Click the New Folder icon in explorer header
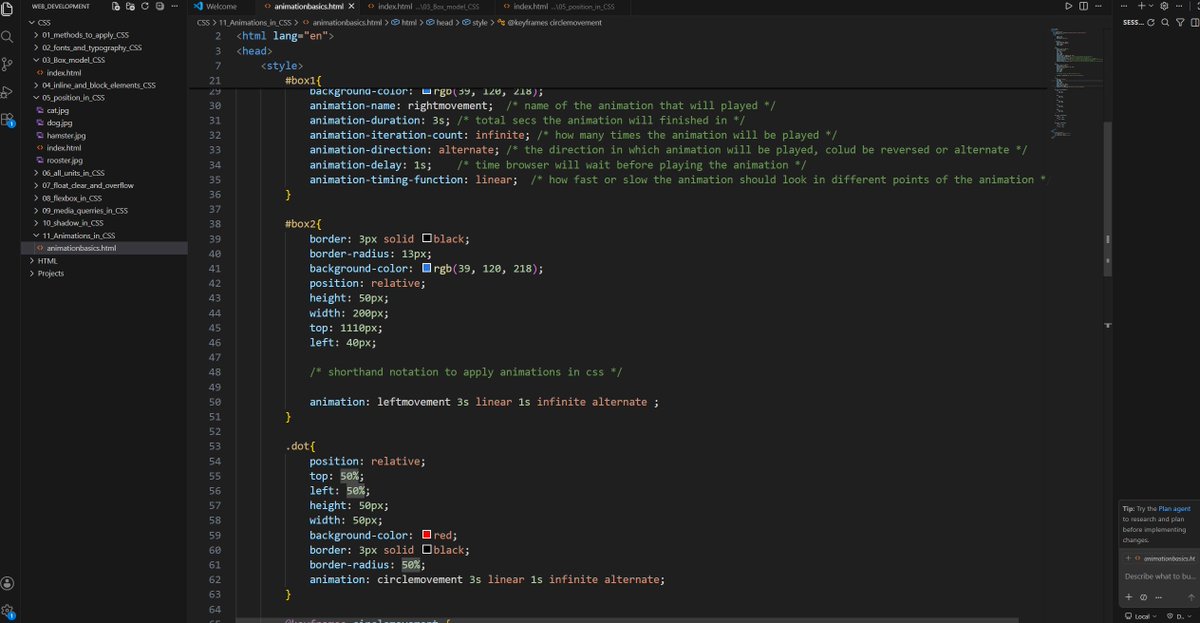1200x623 pixels. 131,6
